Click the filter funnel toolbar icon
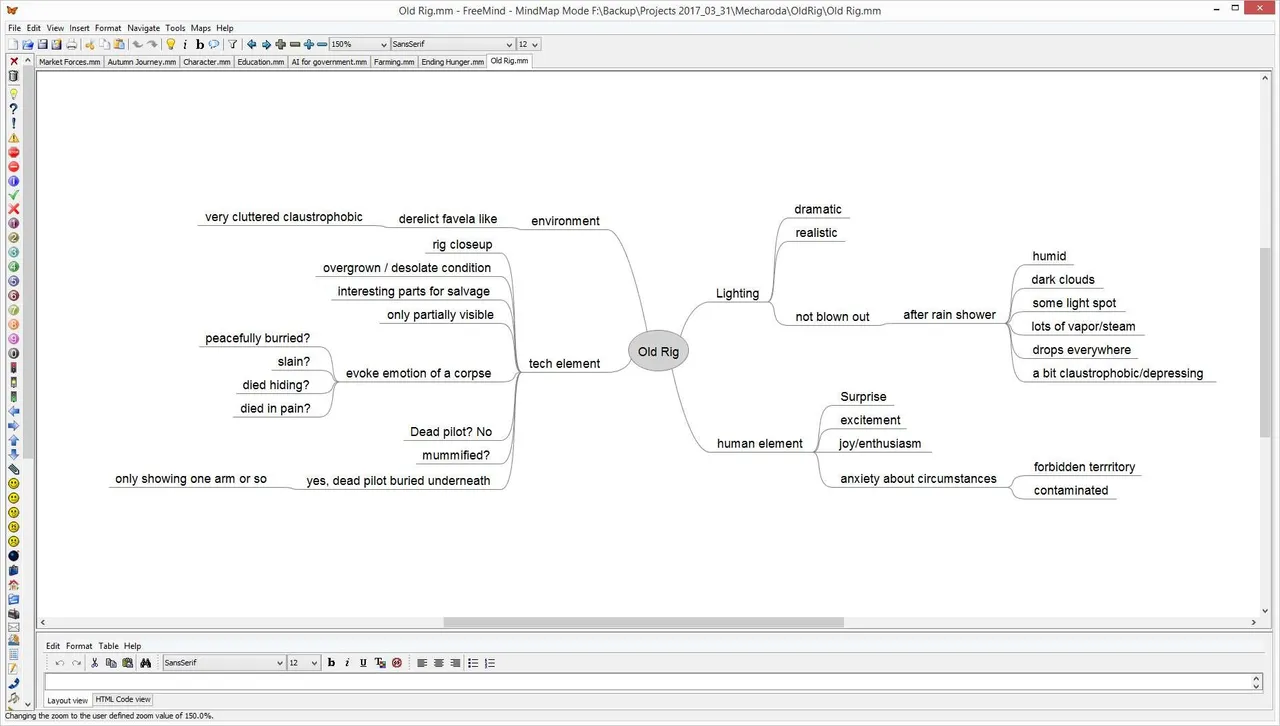 232,44
